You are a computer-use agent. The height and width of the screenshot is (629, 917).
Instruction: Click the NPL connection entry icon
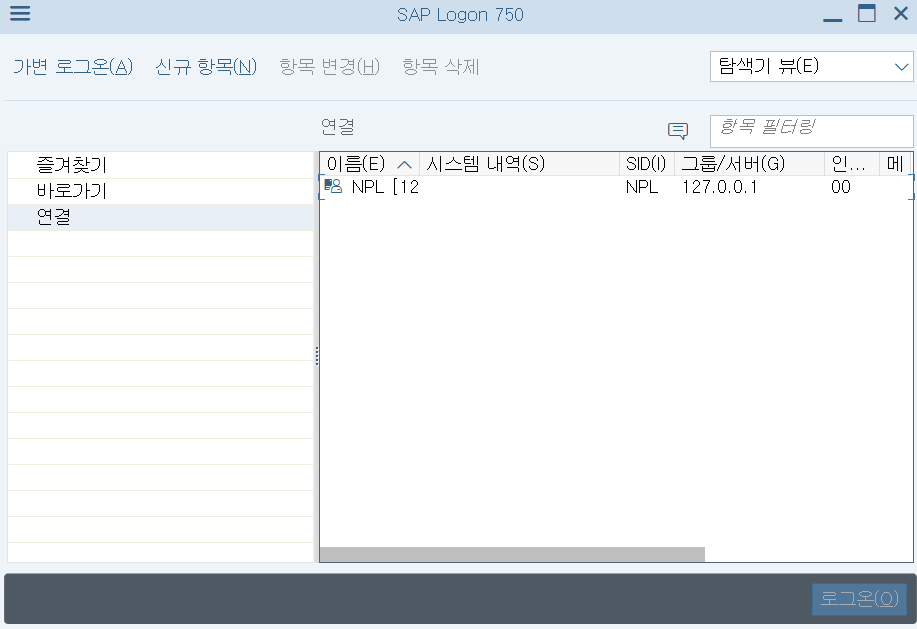click(333, 186)
